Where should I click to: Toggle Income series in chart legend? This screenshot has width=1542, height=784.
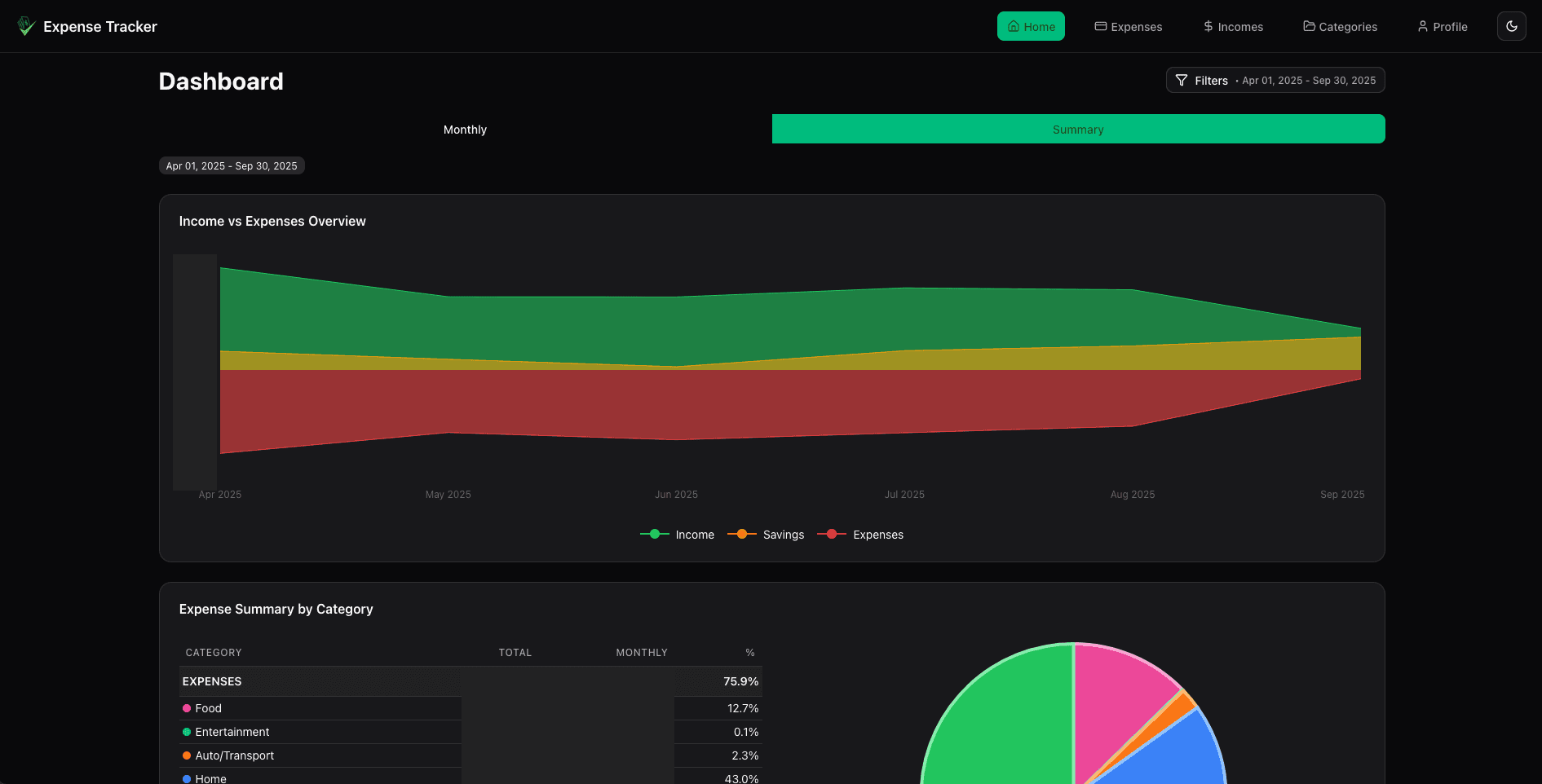[678, 535]
